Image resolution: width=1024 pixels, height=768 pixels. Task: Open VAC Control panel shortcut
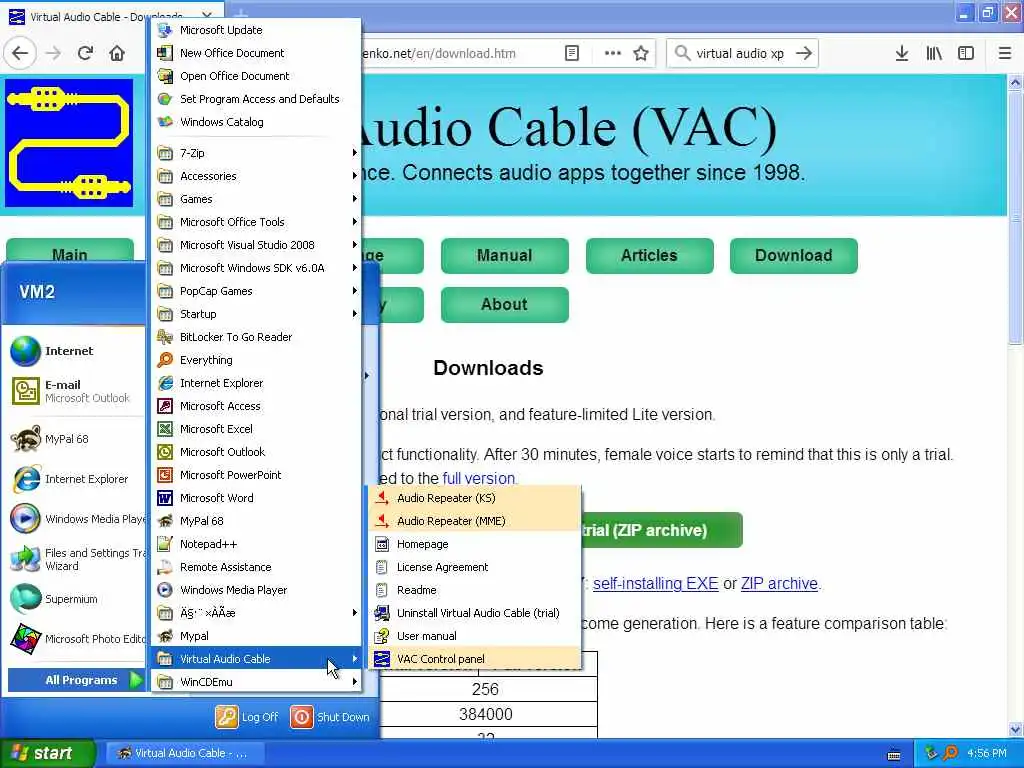[475, 659]
